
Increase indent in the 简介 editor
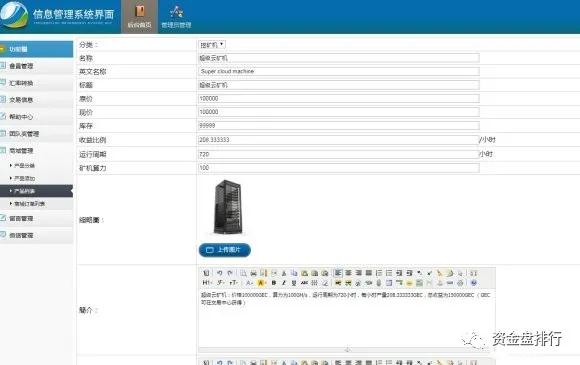pyautogui.click(x=399, y=273)
